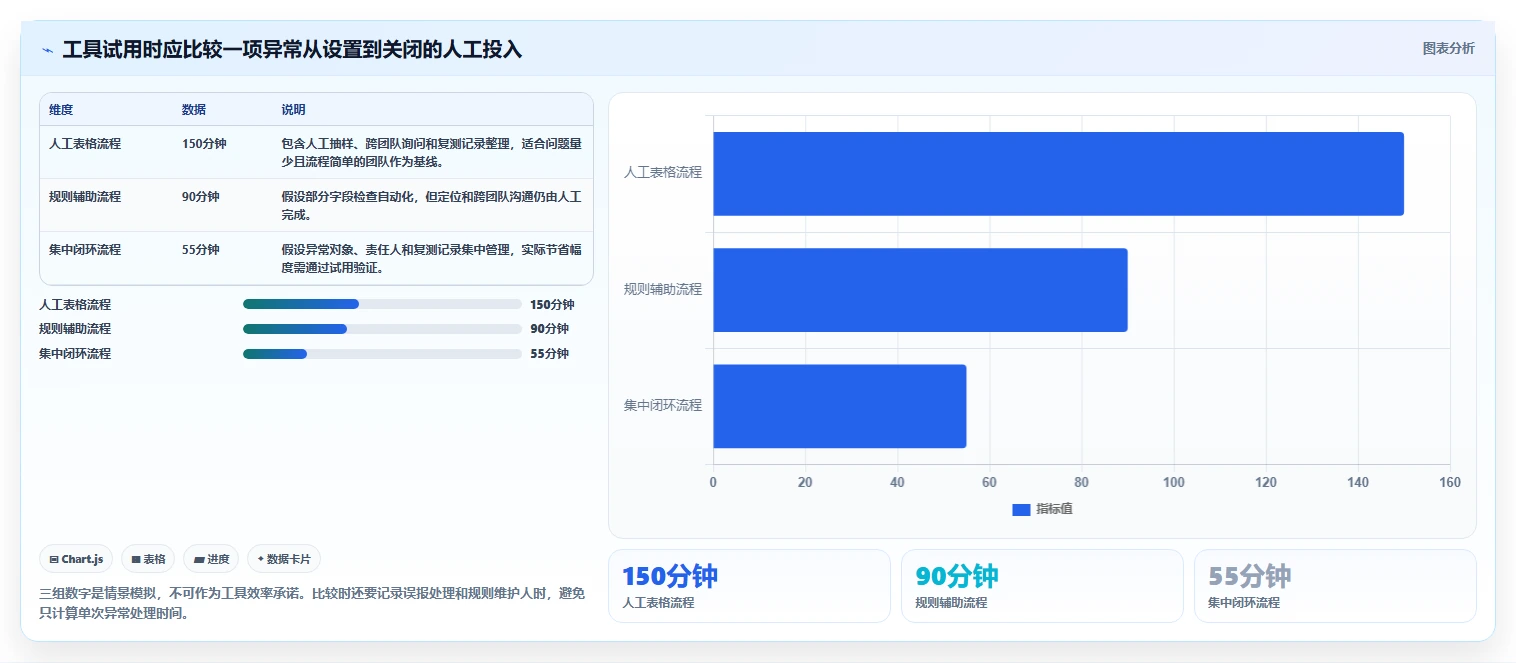Click the blue 指标值 legend swatch
Viewport: 1516px width, 663px height.
point(1021,510)
